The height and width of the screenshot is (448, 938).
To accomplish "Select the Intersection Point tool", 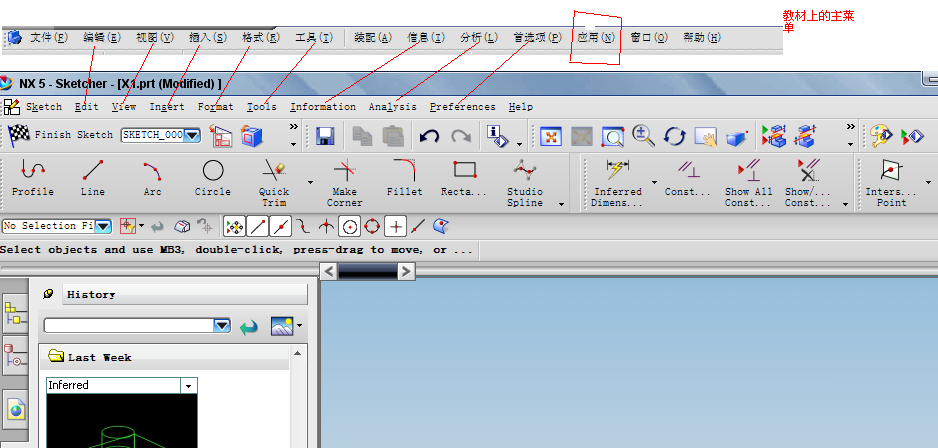I will [891, 182].
